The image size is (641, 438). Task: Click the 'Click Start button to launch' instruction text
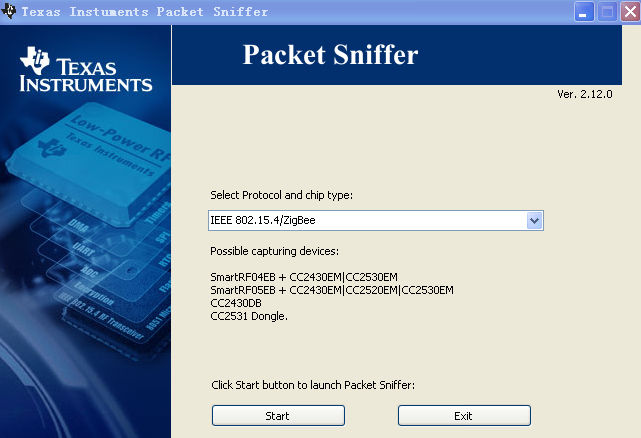click(x=311, y=385)
